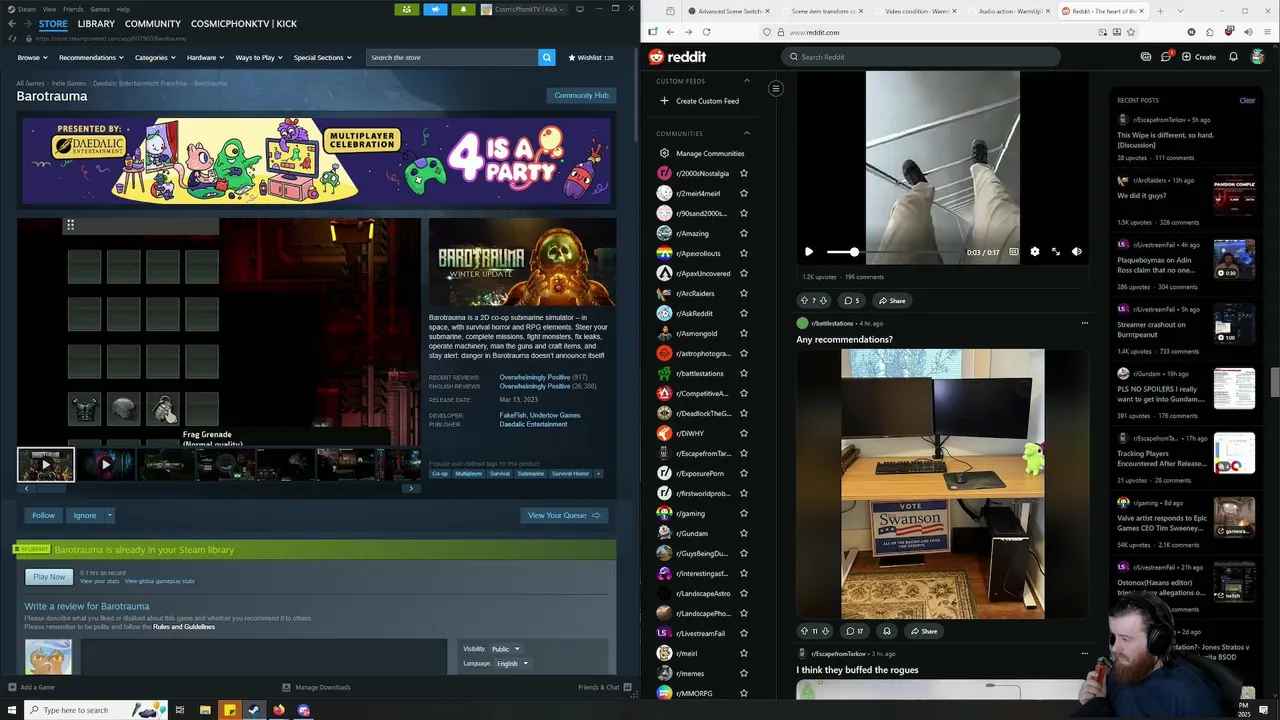
Task: Expand Ways to Play dropdown
Action: (x=259, y=57)
